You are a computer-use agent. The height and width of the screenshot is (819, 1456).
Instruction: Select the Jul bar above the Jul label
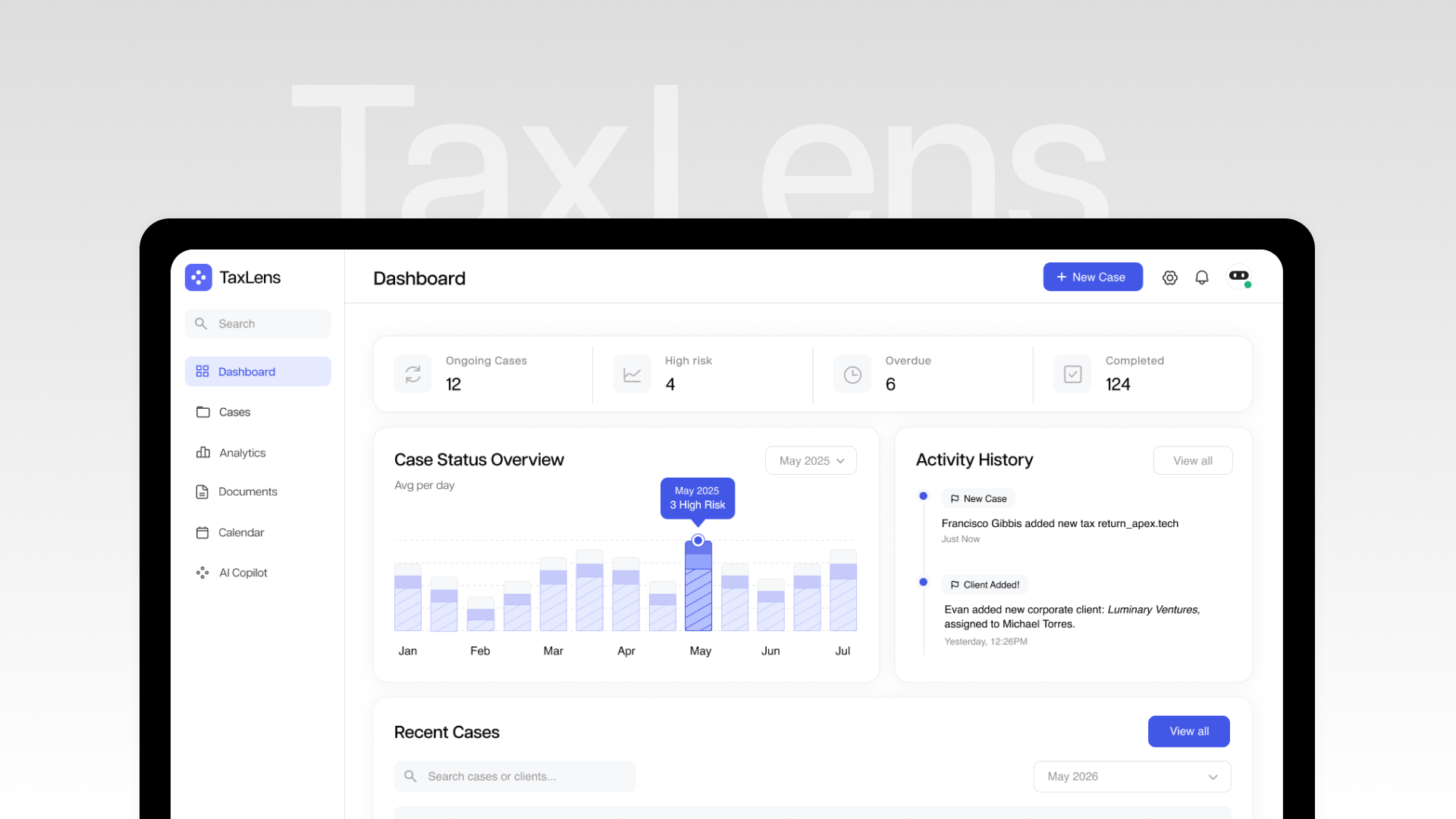[x=843, y=591]
